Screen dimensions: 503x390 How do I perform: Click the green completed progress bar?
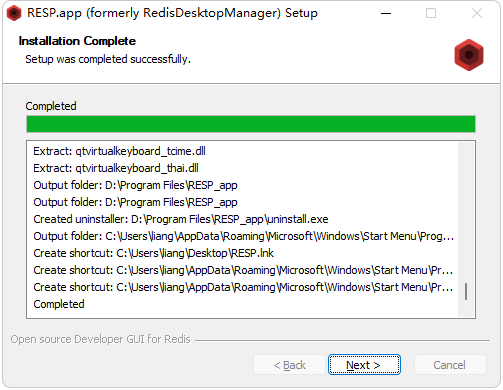251,124
